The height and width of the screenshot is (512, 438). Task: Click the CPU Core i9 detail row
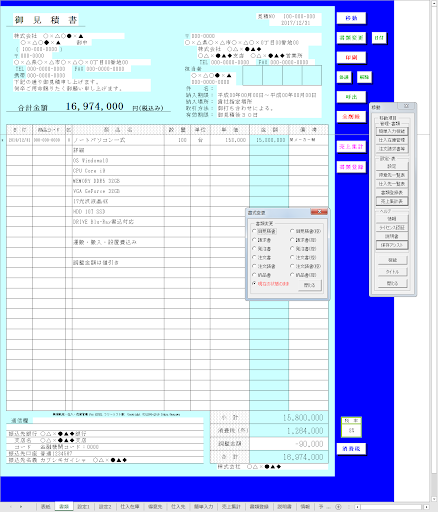118,171
